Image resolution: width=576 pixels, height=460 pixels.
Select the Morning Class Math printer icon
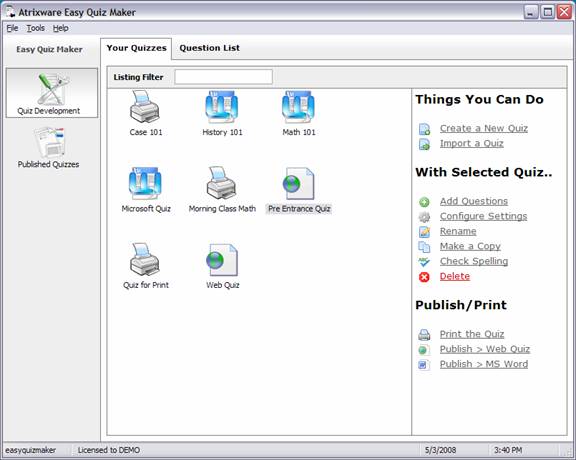221,183
